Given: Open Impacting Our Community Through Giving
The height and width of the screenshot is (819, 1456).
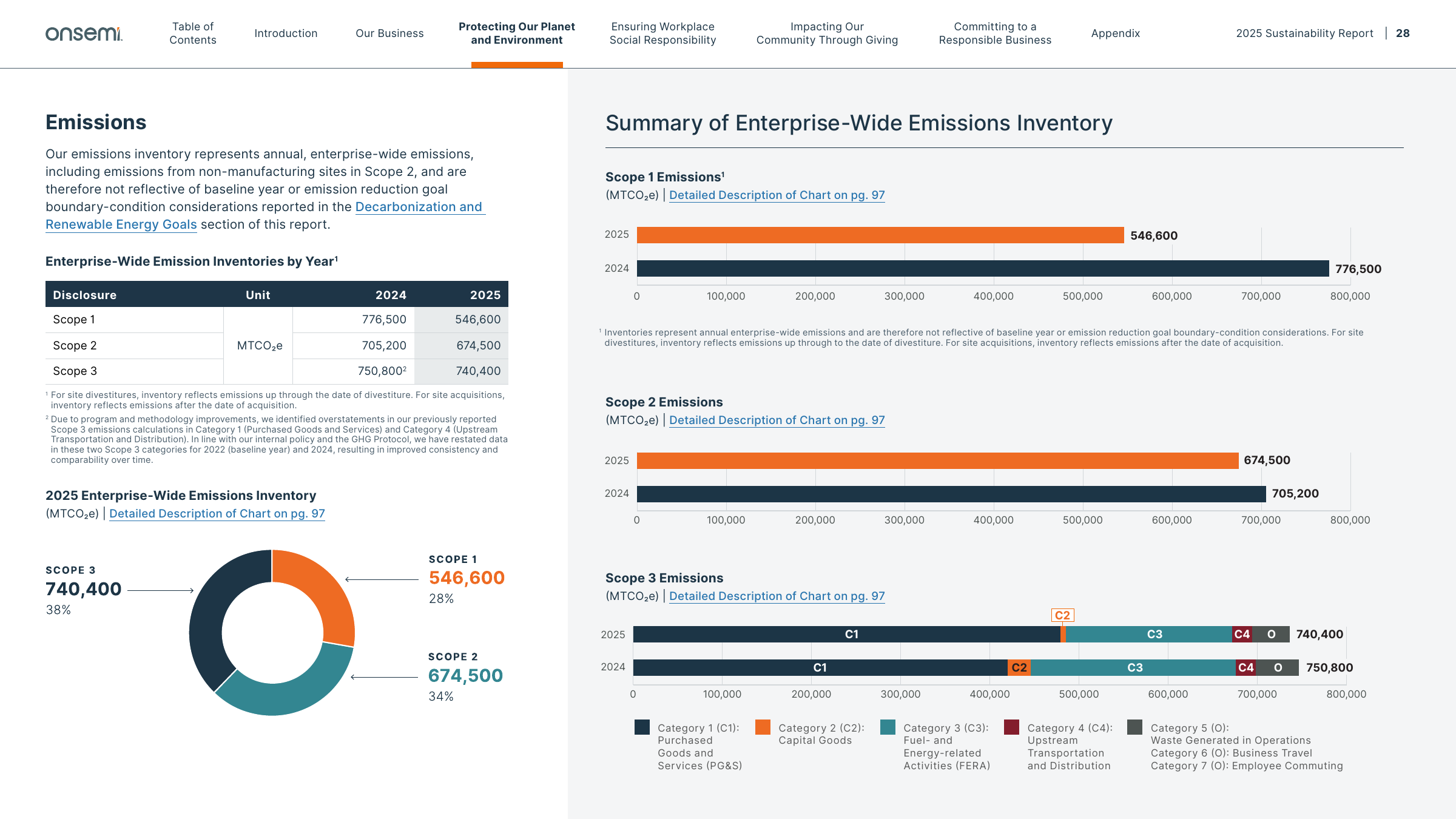Looking at the screenshot, I should tap(827, 33).
